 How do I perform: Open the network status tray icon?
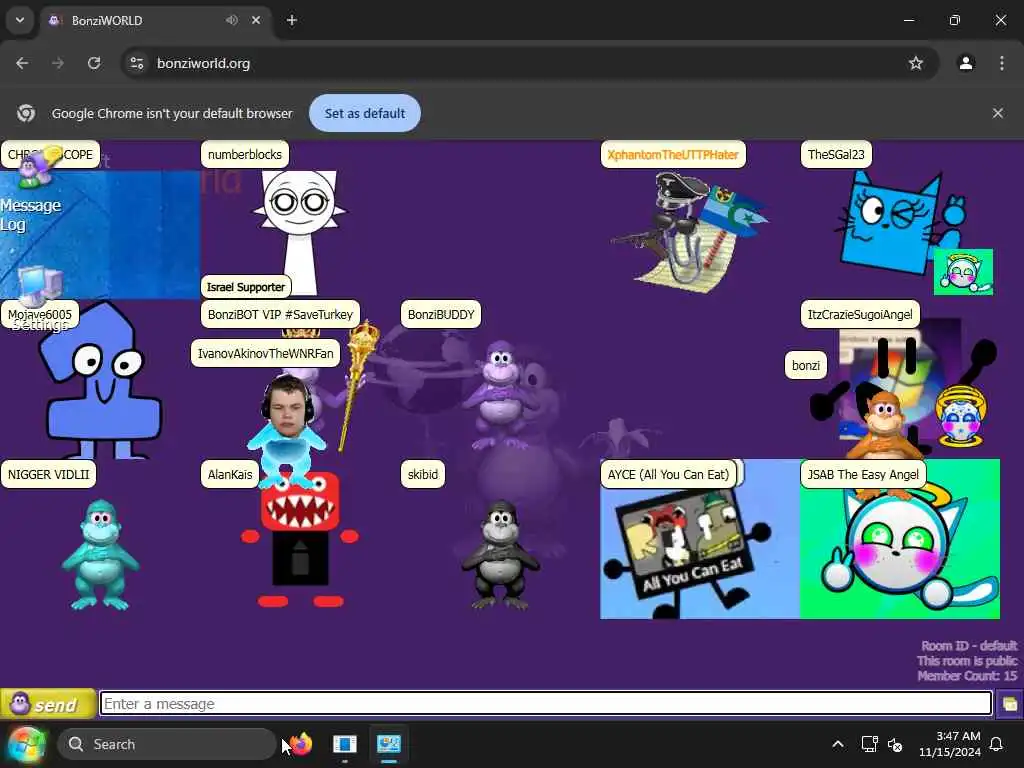pyautogui.click(x=869, y=744)
